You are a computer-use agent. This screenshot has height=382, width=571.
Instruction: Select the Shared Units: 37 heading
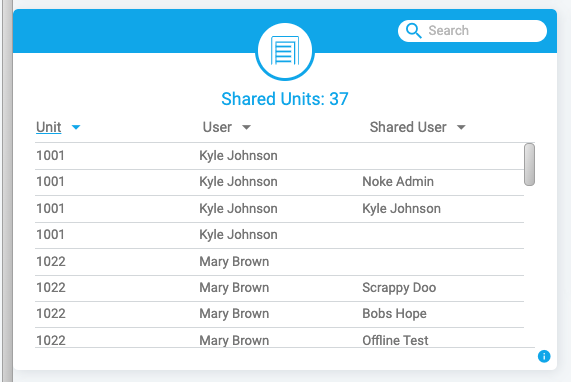[285, 99]
